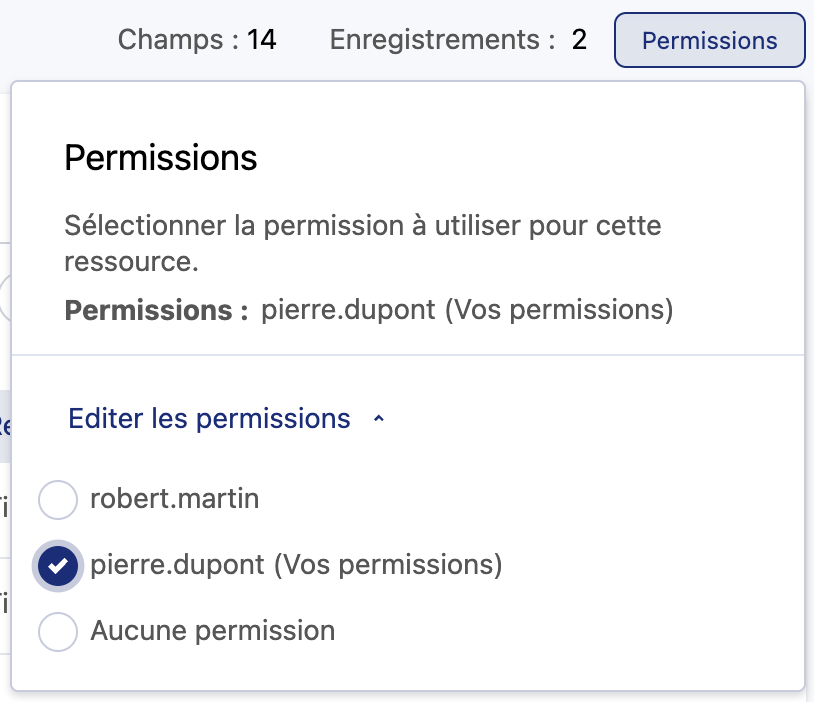
Task: Click the "Sélectionner la permission" description text
Action: [362, 224]
